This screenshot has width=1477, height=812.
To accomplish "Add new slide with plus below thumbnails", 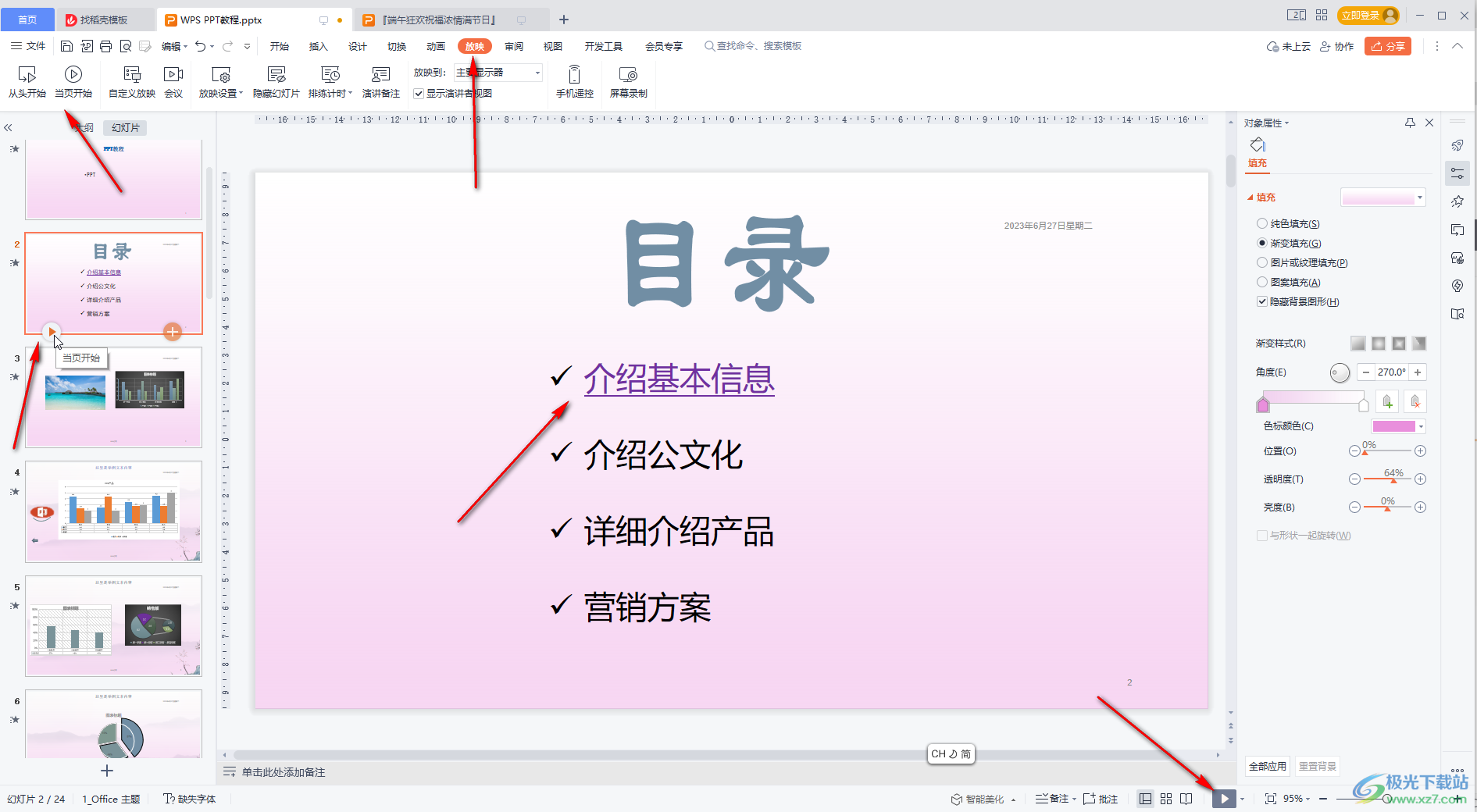I will (107, 771).
